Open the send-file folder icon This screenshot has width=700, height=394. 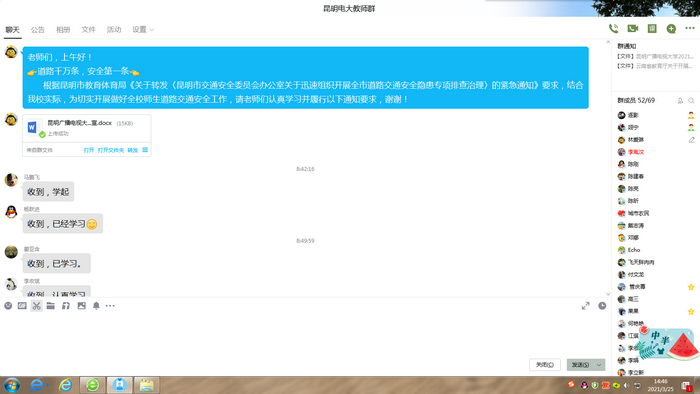[x=51, y=306]
